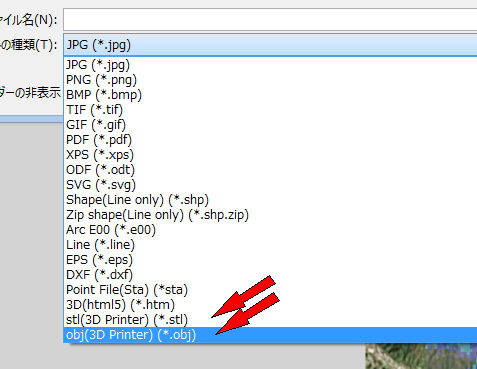
Task: Pick DXF (*.dxf) export type
Action: click(270, 275)
